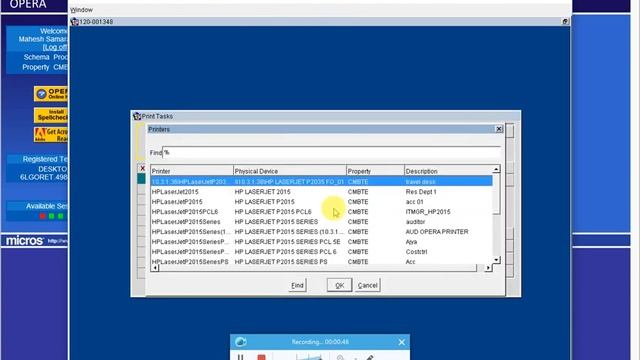Click the 'Costctrl' description cell
Screen dimensions: 640x360
416,252
